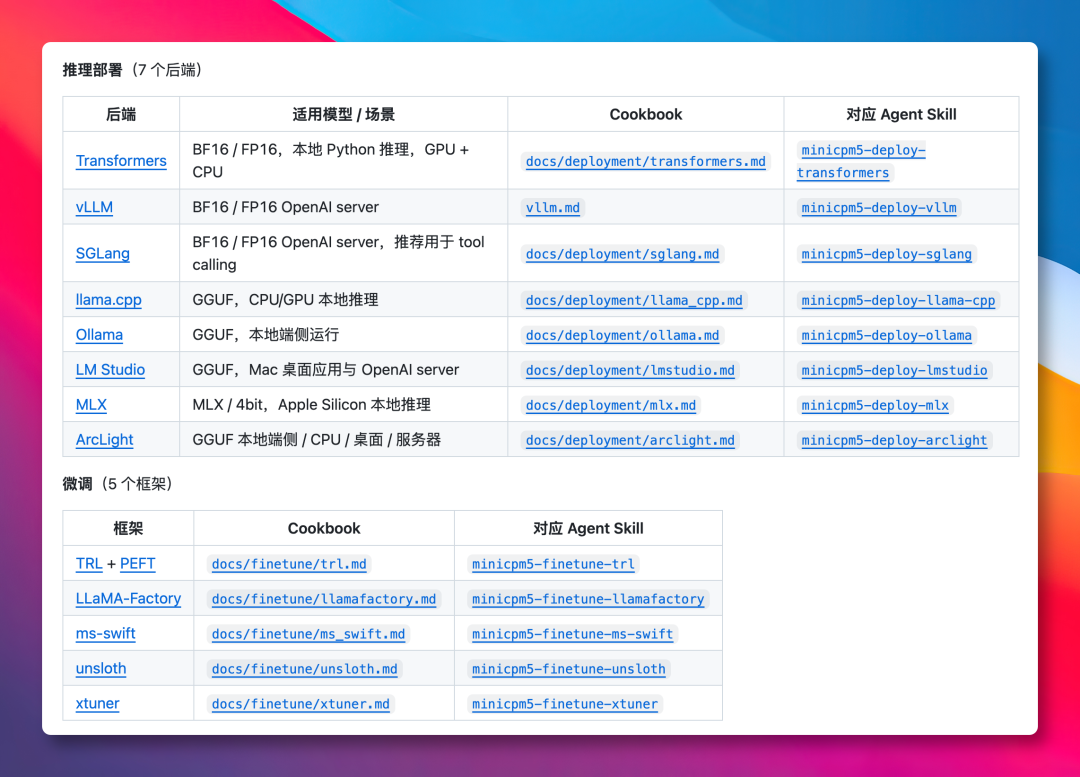1080x777 pixels.
Task: Click the deployment table Cookbook header
Action: tap(645, 114)
